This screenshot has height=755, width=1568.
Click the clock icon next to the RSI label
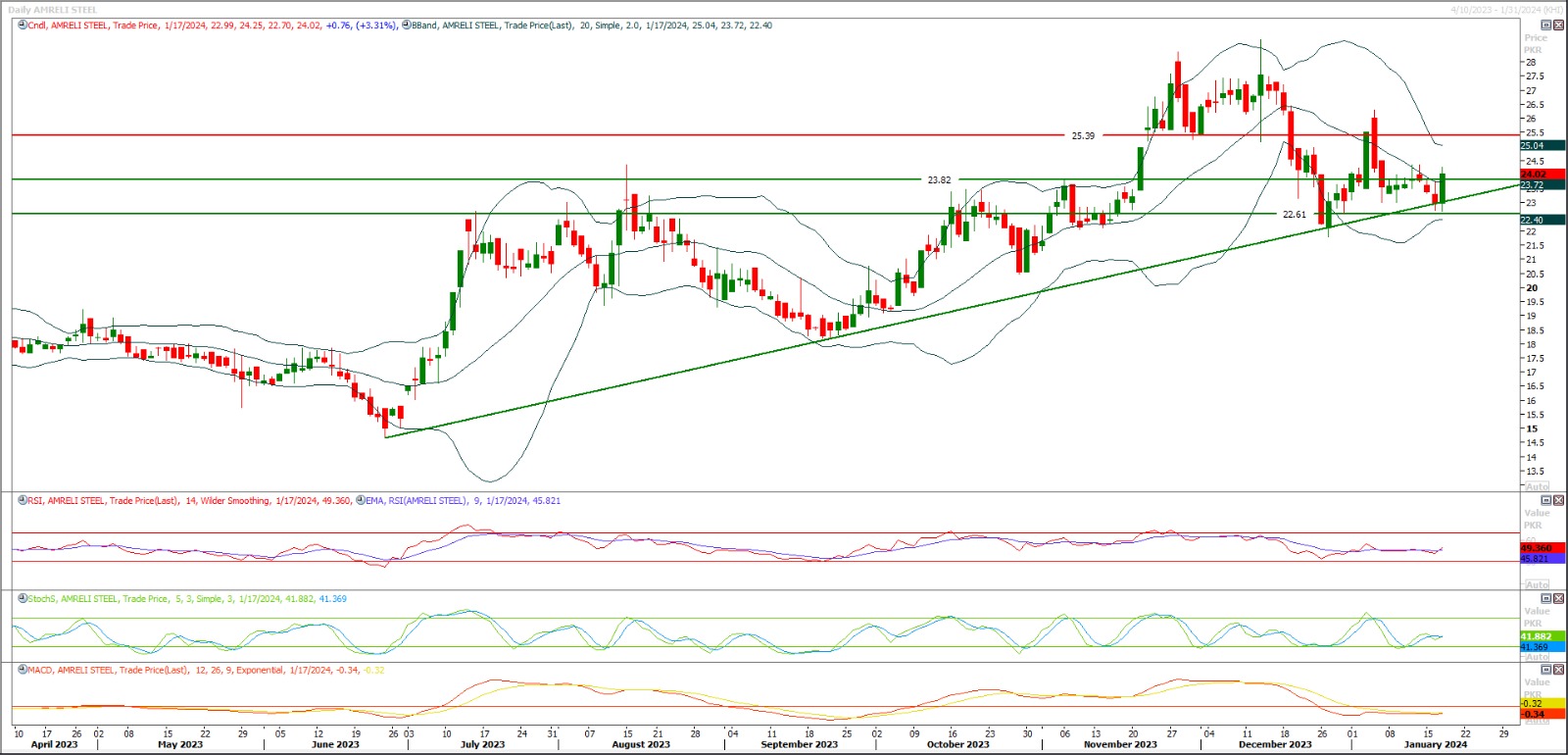pyautogui.click(x=23, y=501)
